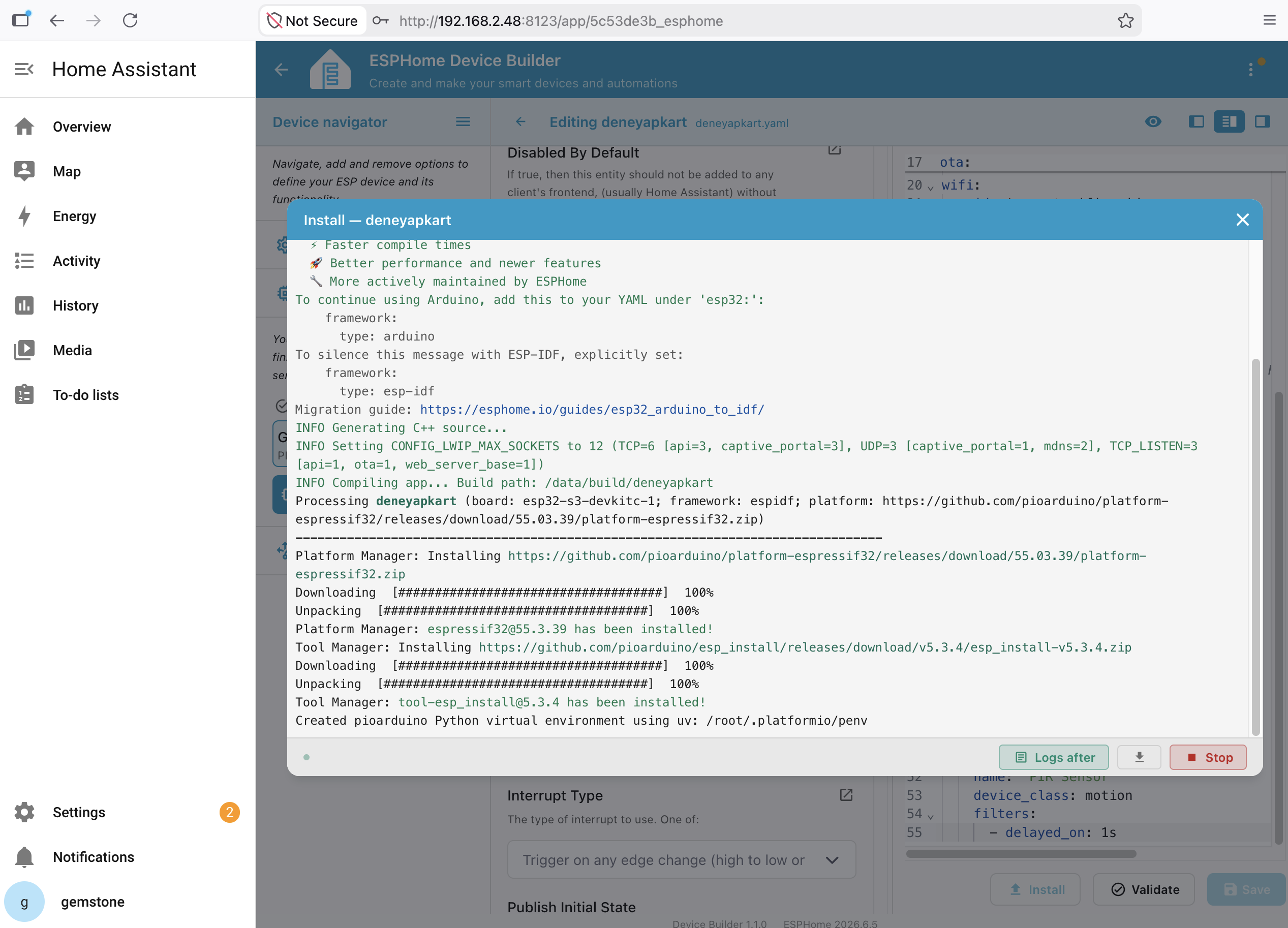
Task: Open Home Assistant Settings
Action: coord(128,812)
